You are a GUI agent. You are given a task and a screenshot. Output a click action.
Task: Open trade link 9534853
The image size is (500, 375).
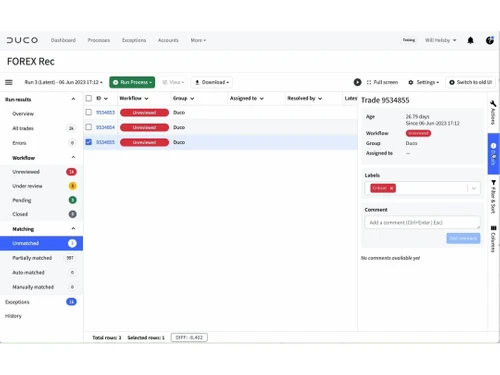click(x=105, y=112)
